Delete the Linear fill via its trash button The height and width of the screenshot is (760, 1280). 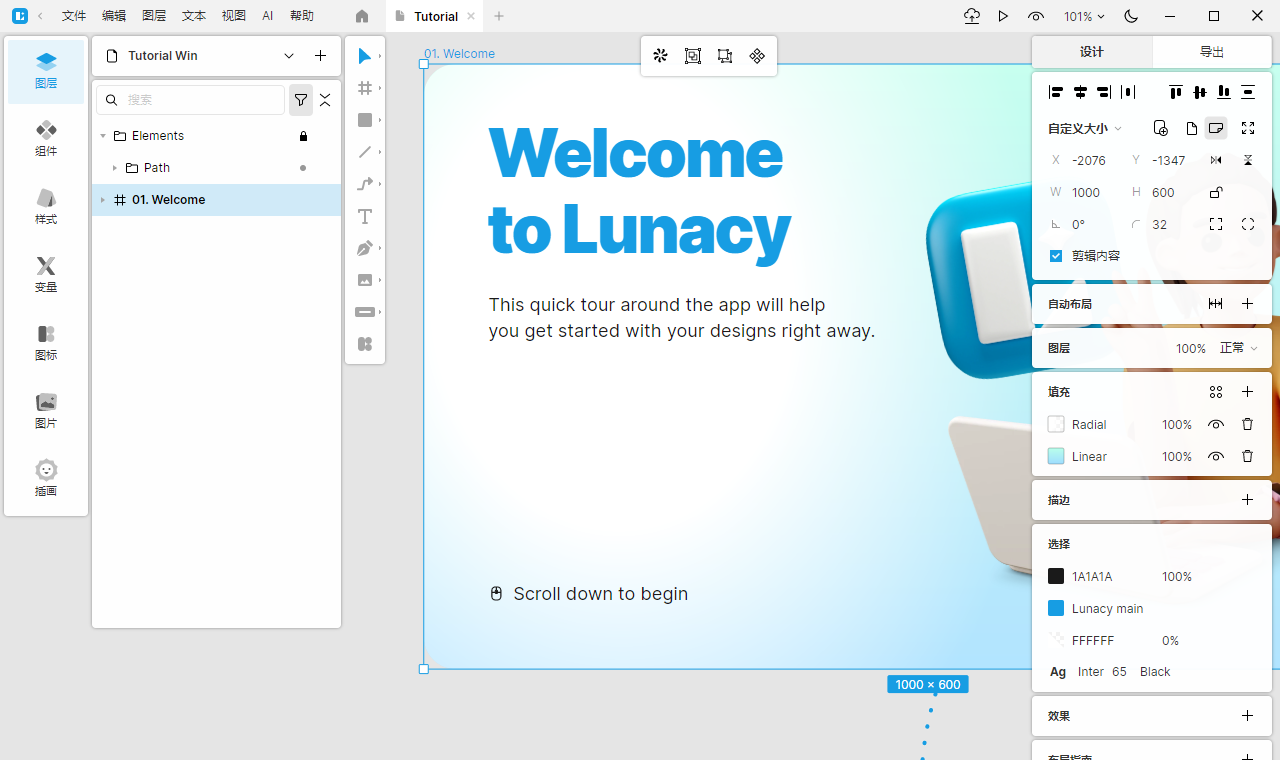1246,456
